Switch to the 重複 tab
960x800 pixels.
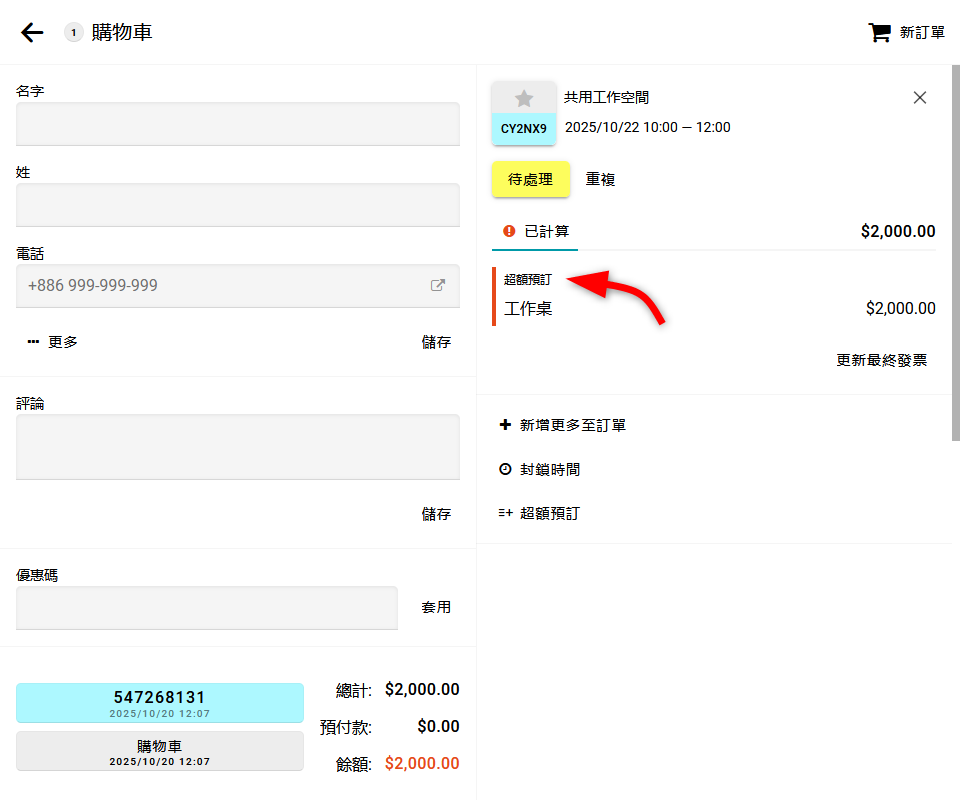point(600,180)
